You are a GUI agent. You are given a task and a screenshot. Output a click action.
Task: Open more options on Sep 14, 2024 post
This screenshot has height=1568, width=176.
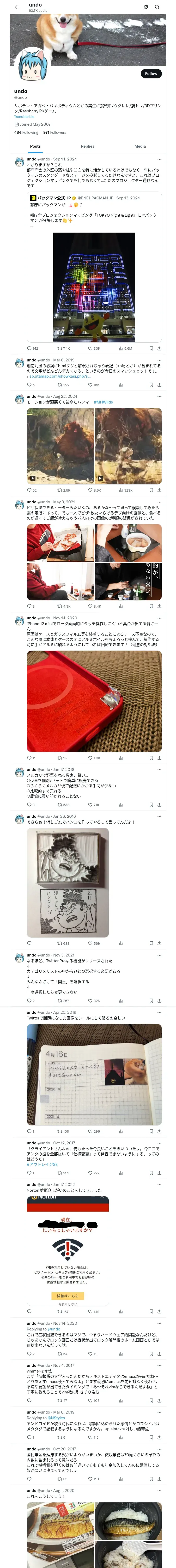pyautogui.click(x=160, y=159)
